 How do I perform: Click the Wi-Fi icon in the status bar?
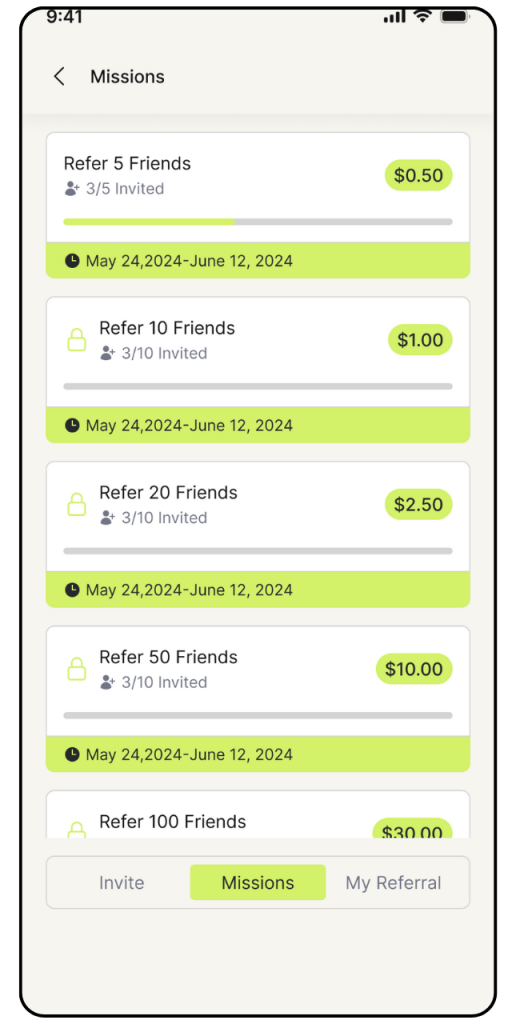click(x=423, y=16)
